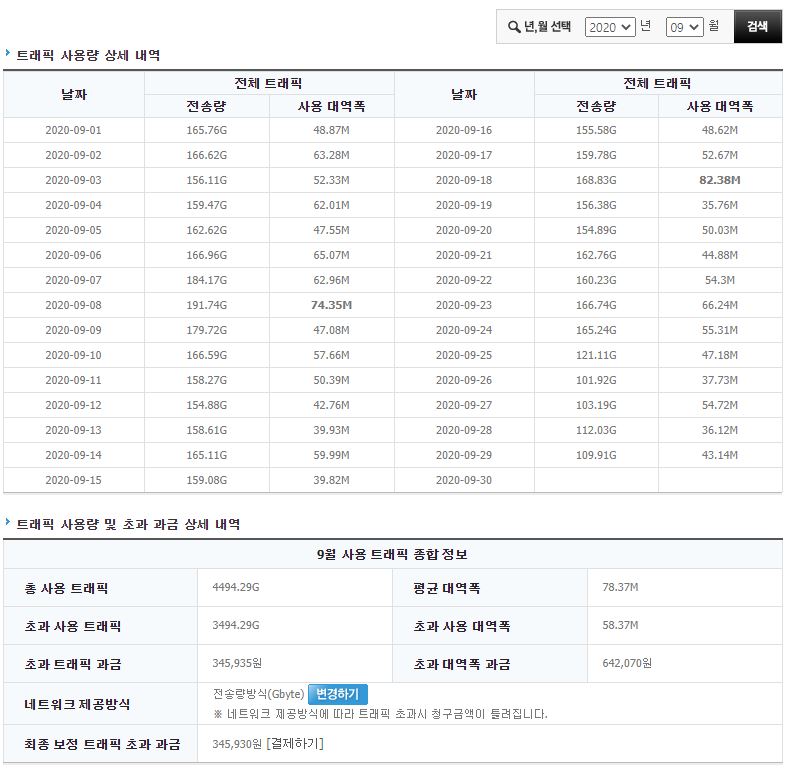795x772 pixels.
Task: Open the year dropdown showing 2020
Action: (609, 27)
